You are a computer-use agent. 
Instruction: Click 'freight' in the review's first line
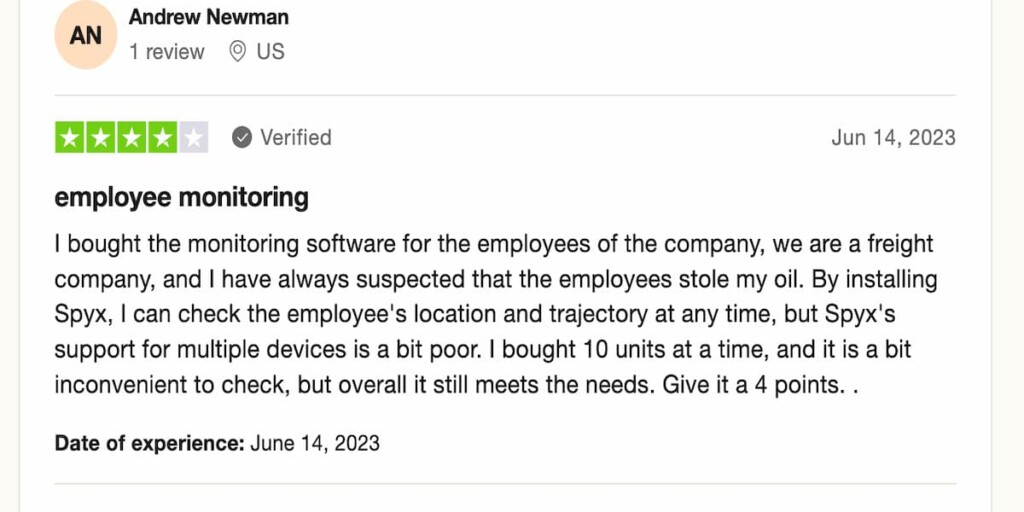(x=901, y=244)
